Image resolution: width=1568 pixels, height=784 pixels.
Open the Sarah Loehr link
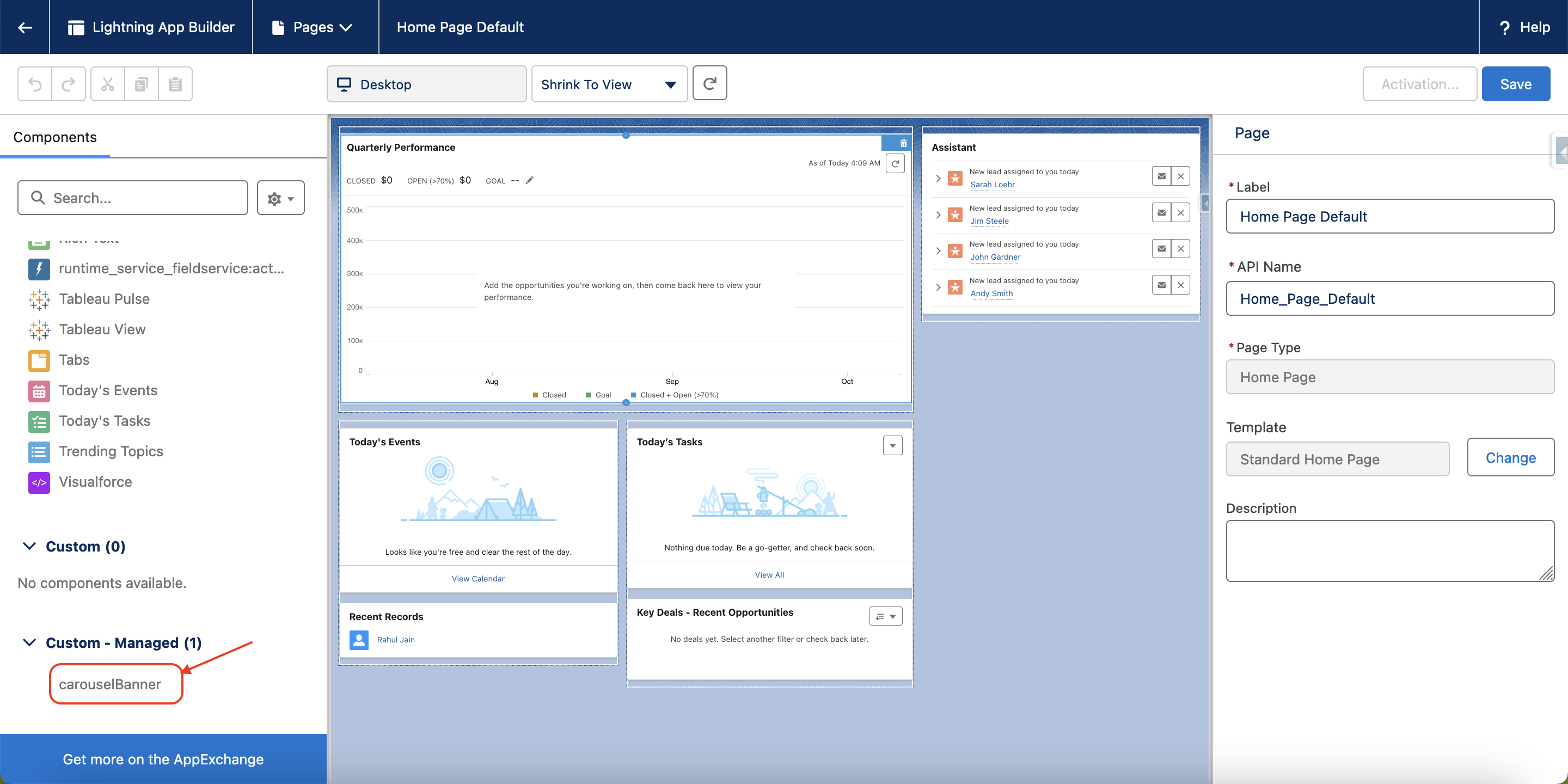coord(992,185)
